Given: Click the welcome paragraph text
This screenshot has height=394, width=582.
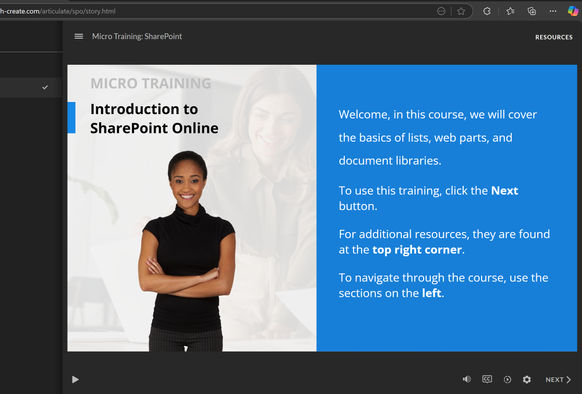Looking at the screenshot, I should pyautogui.click(x=438, y=137).
